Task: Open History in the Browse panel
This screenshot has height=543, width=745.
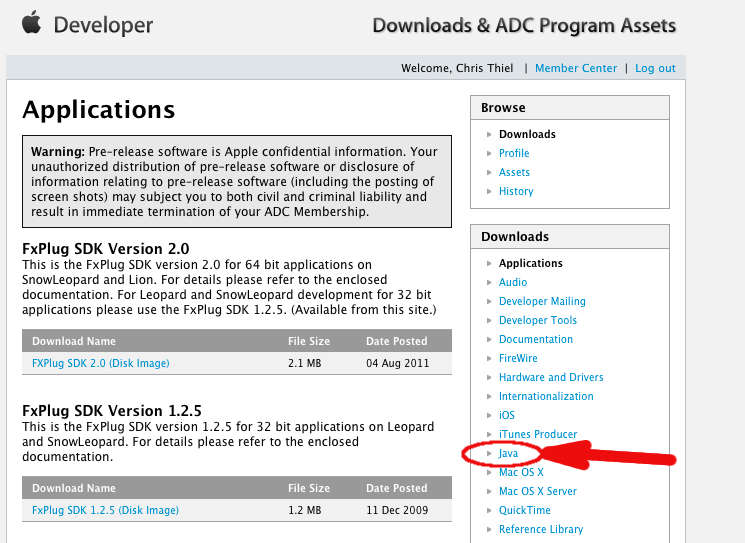Action: coord(516,191)
